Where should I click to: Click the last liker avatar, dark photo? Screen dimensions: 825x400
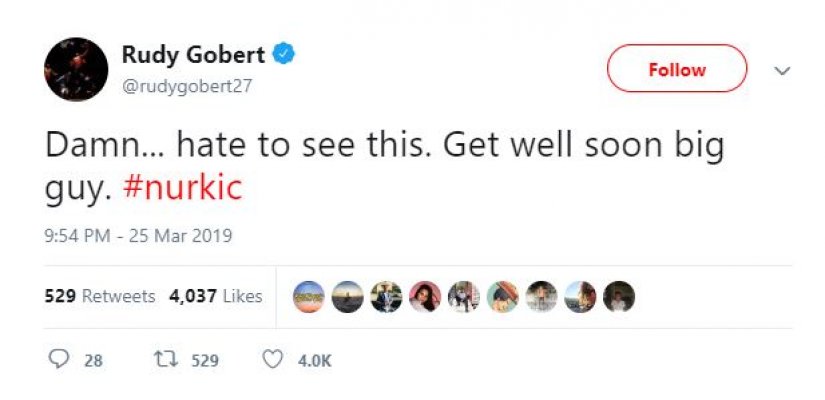[619, 296]
